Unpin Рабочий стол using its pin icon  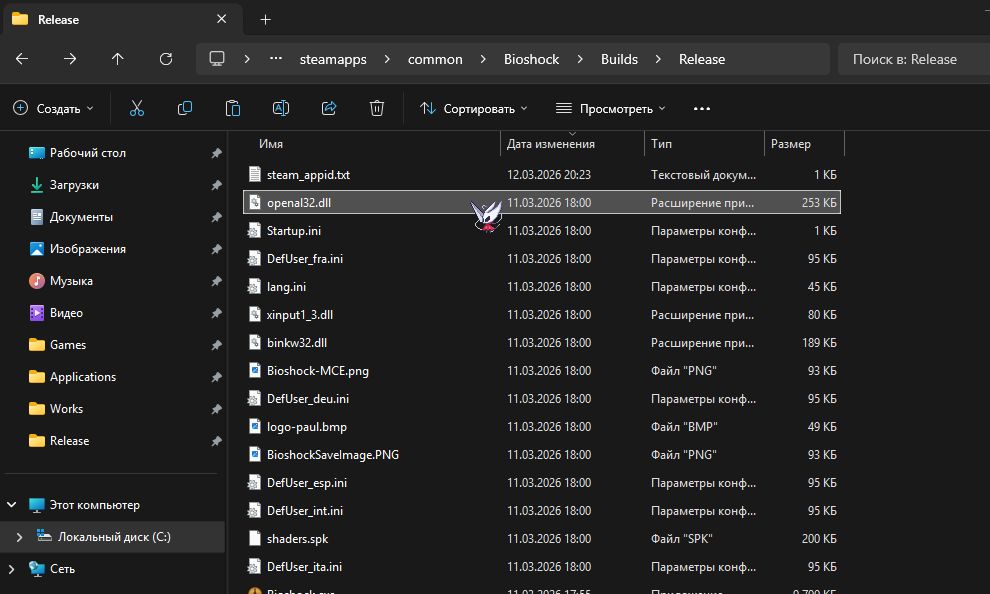tap(216, 153)
